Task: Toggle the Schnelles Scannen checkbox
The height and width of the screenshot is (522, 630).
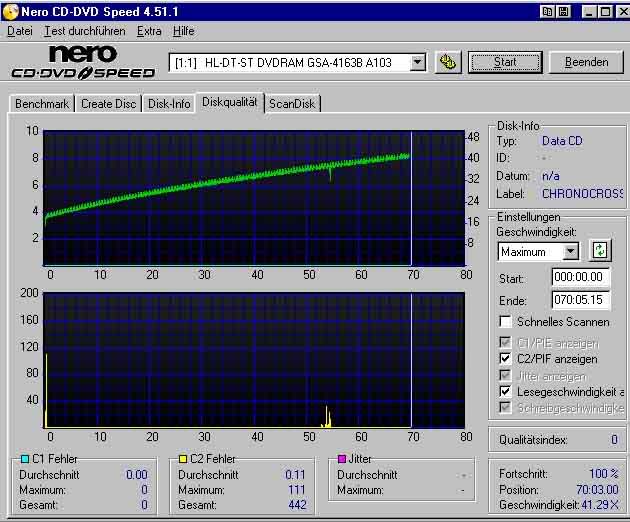Action: [x=505, y=321]
